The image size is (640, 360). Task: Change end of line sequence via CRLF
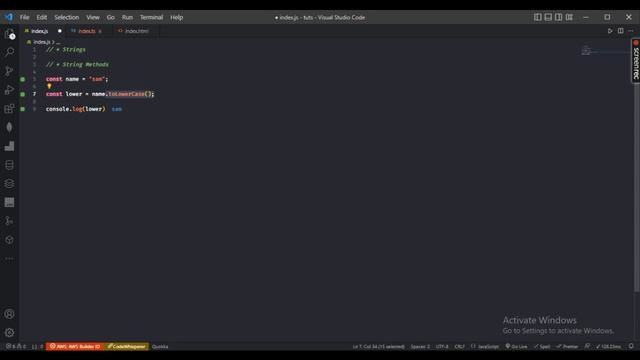[459, 346]
